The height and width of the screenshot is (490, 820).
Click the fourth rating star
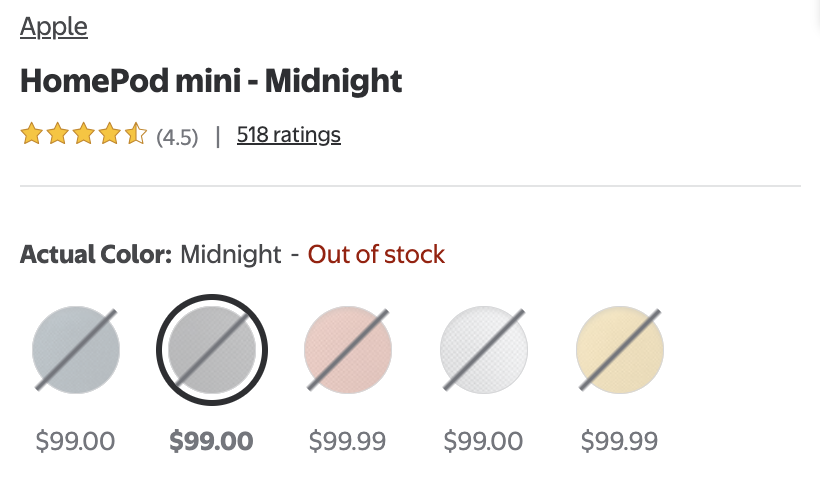click(109, 135)
